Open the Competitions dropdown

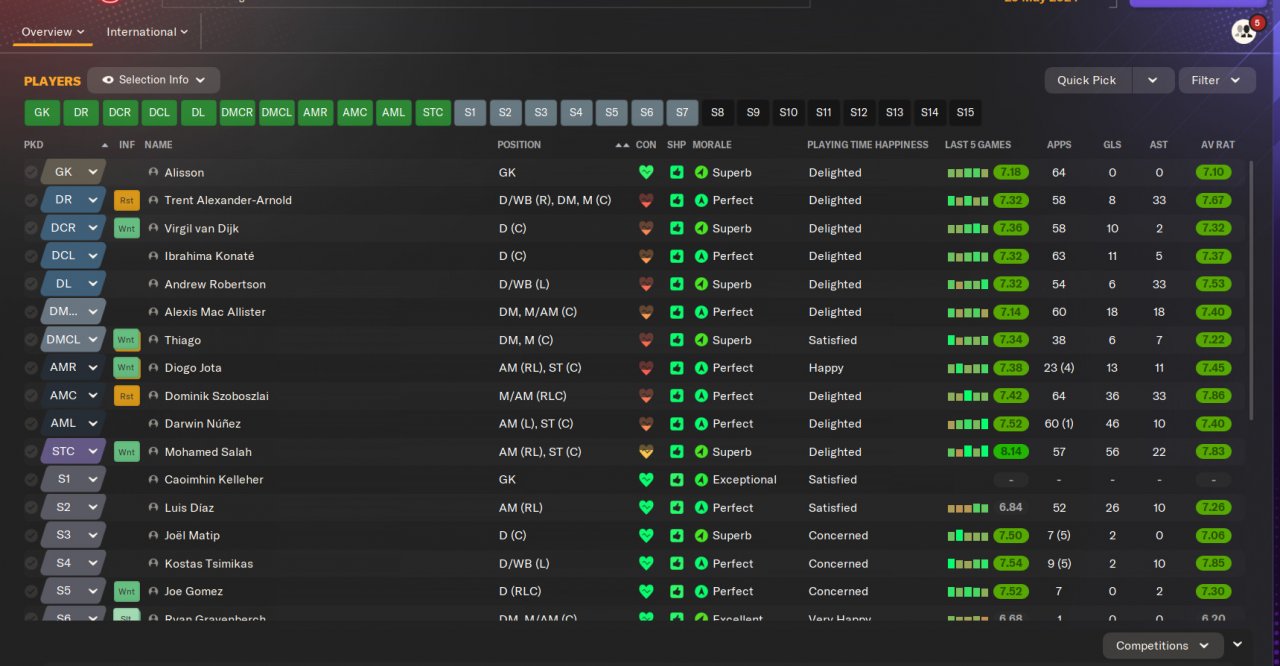pyautogui.click(x=1163, y=646)
